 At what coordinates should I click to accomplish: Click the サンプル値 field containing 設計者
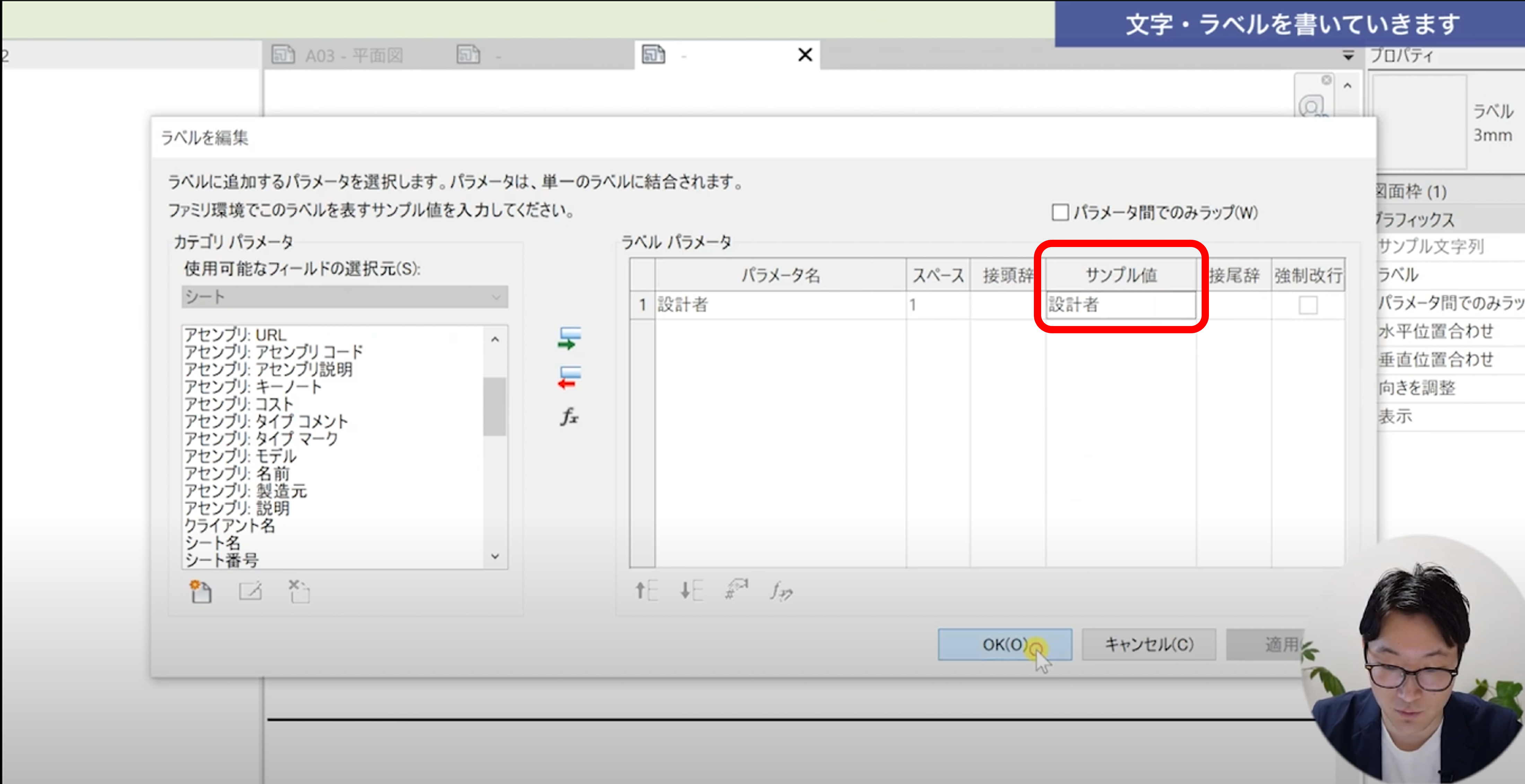pos(1120,305)
